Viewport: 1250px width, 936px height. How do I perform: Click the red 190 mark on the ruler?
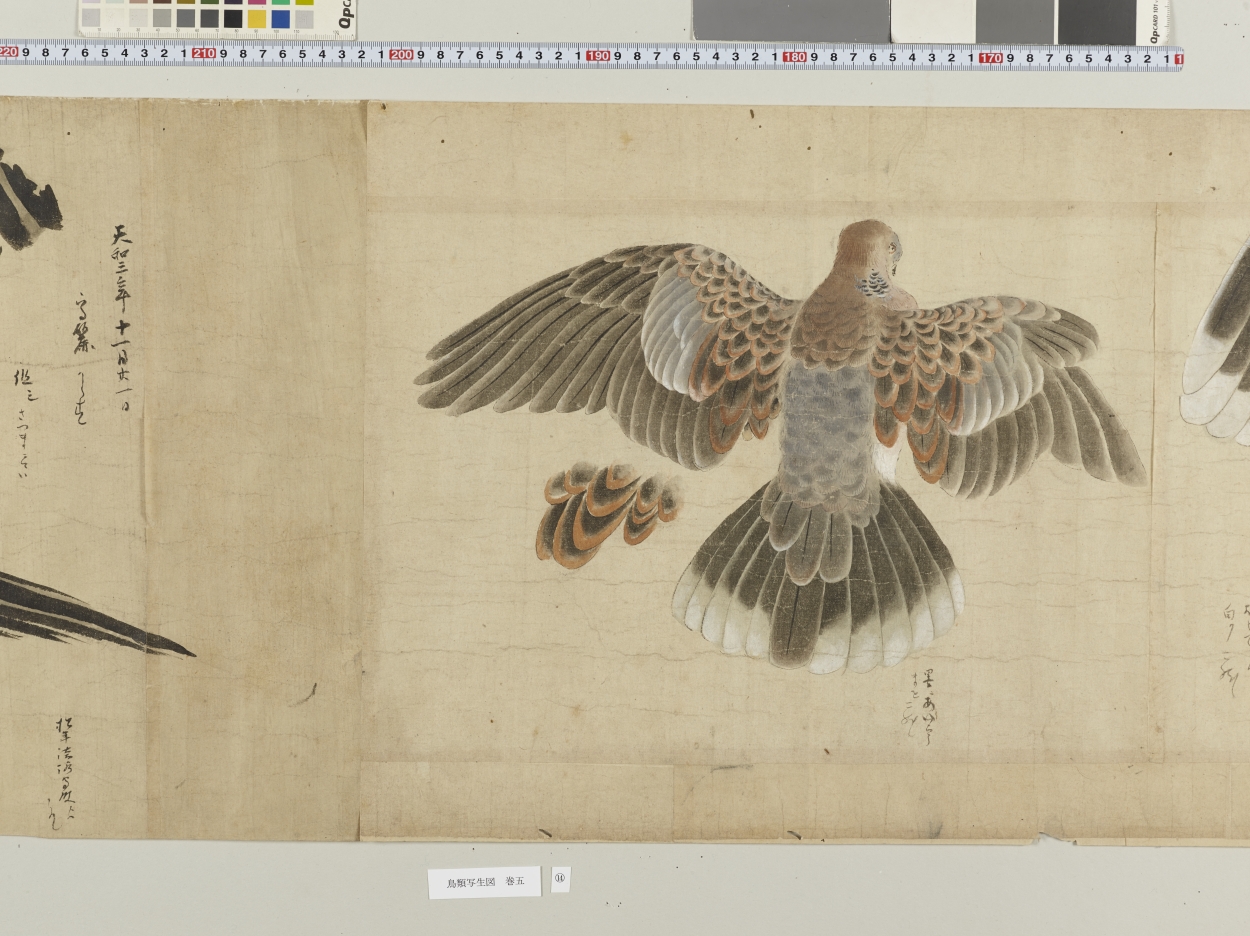tap(598, 55)
